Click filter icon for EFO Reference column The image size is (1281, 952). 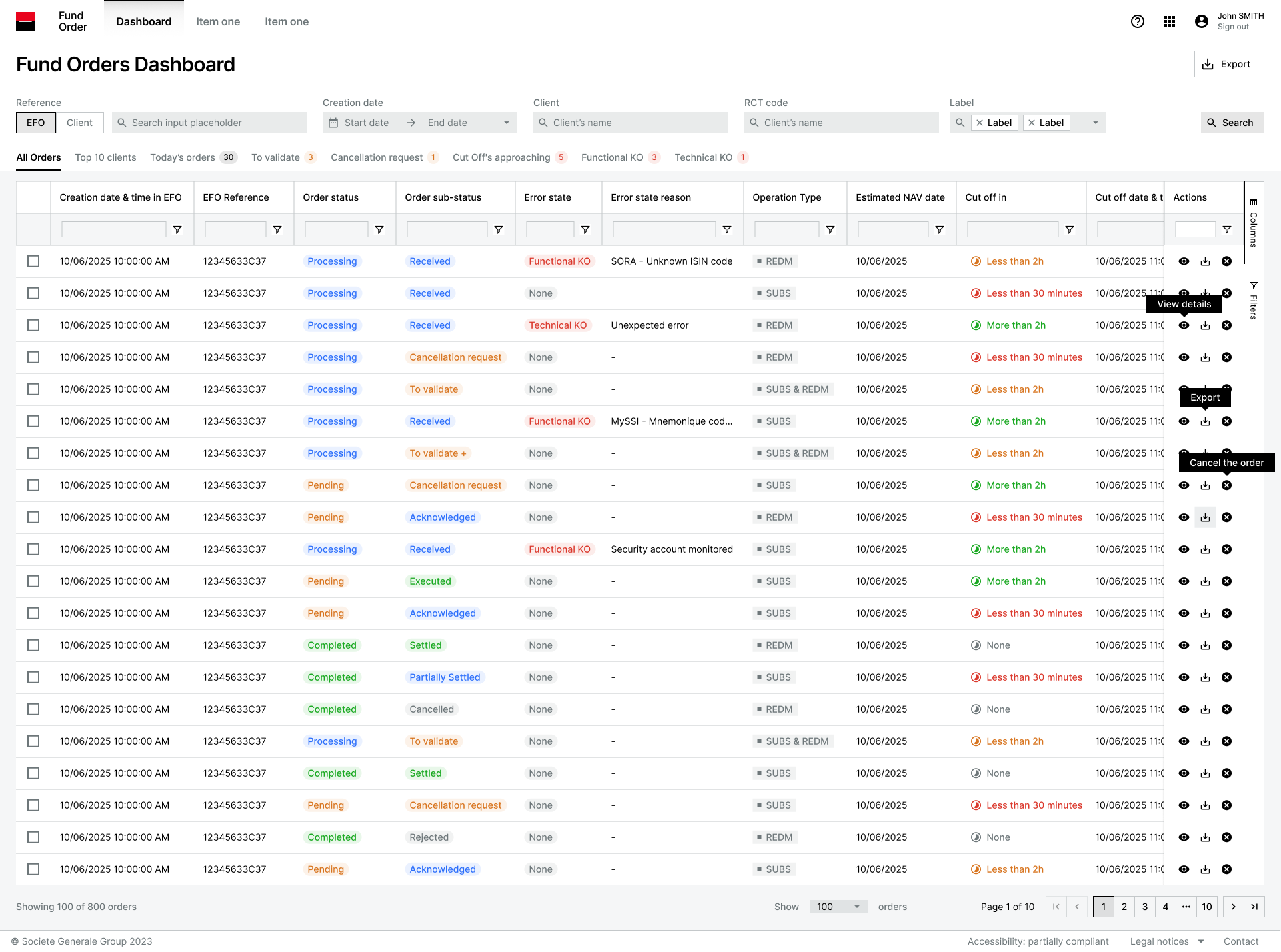point(277,229)
